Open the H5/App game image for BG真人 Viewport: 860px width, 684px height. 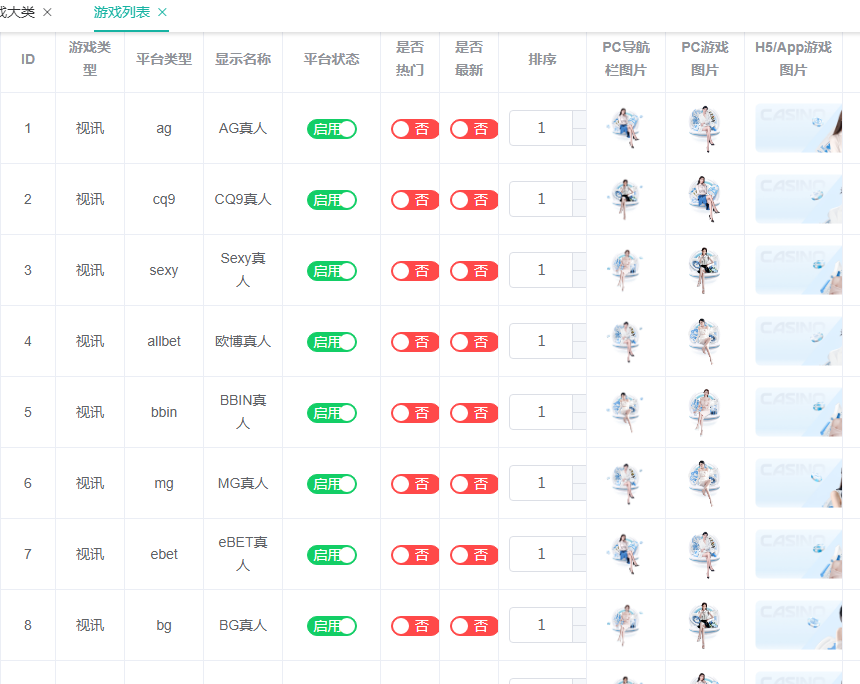[799, 625]
